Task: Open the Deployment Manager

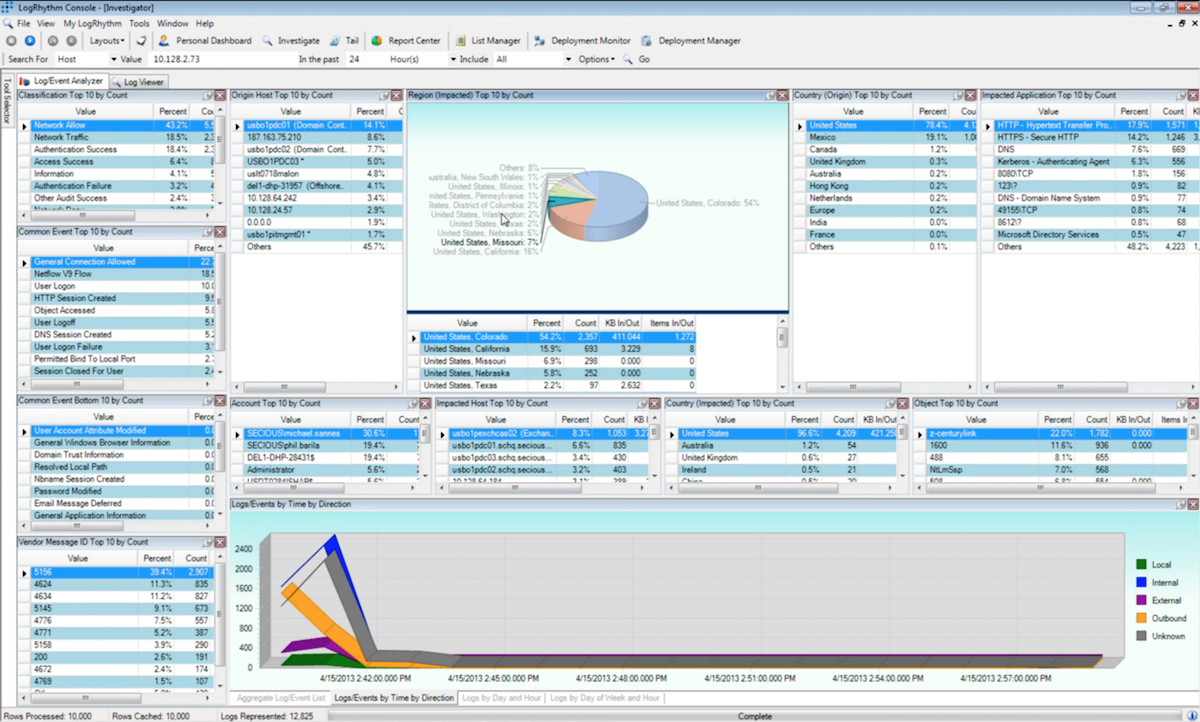Action: pos(691,41)
